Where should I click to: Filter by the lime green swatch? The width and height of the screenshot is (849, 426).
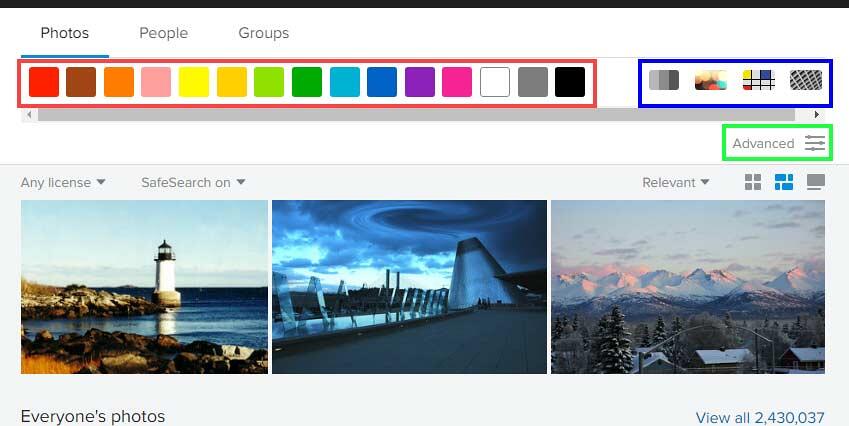point(269,82)
